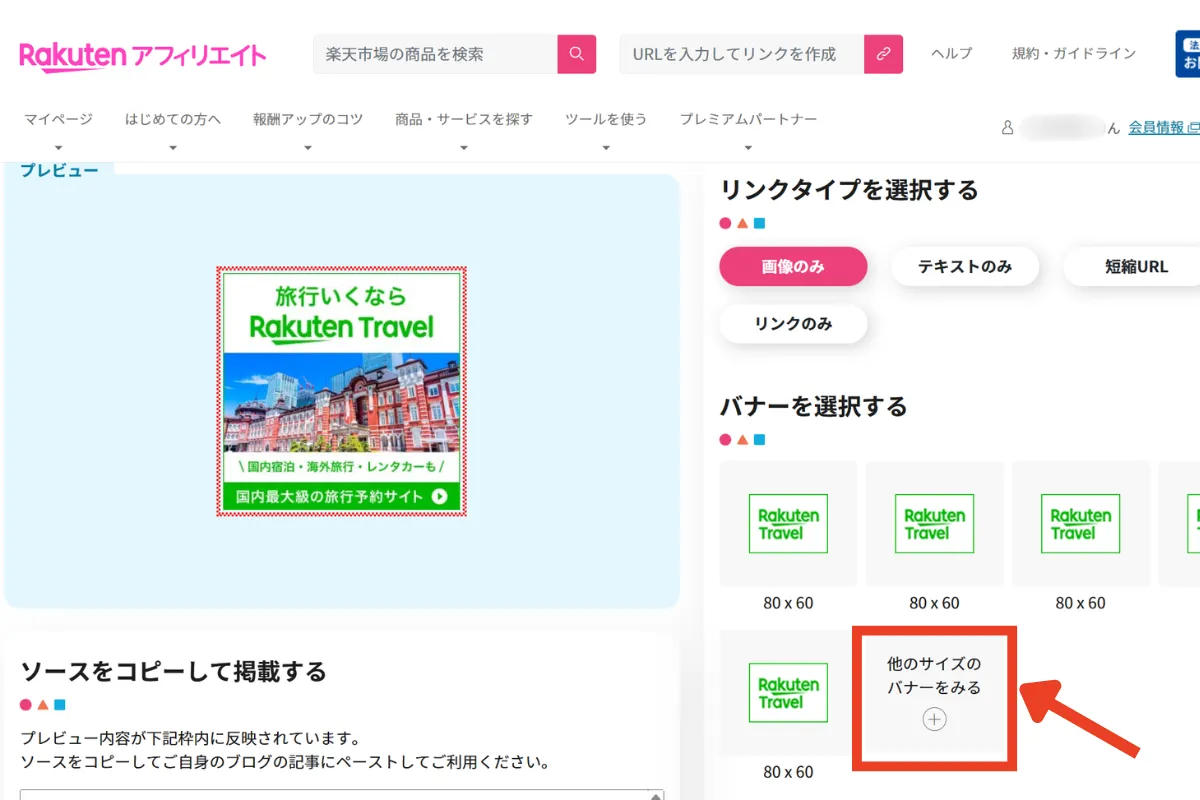Image resolution: width=1200 pixels, height=800 pixels.
Task: Focus the 楽天市場の商品を検索 search field
Action: pyautogui.click(x=436, y=54)
